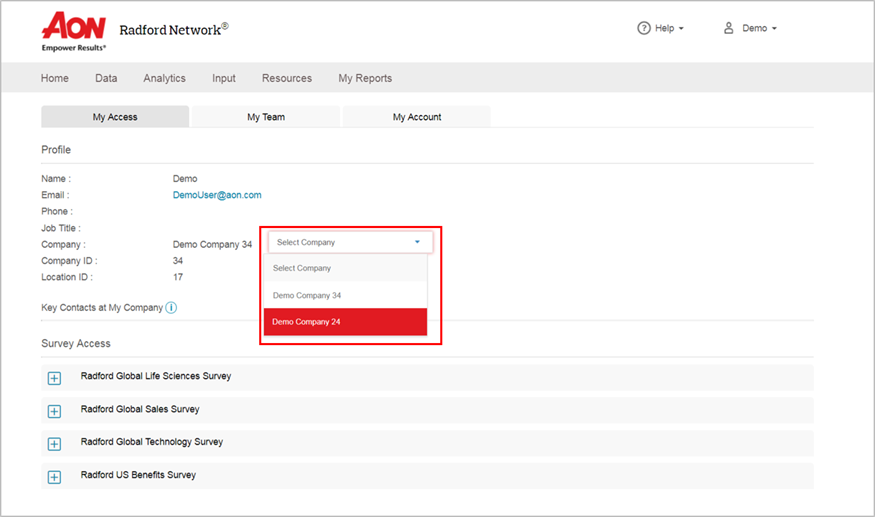Screen dimensions: 875x517
Task: Click the Location ID value 17
Action: click(x=178, y=277)
